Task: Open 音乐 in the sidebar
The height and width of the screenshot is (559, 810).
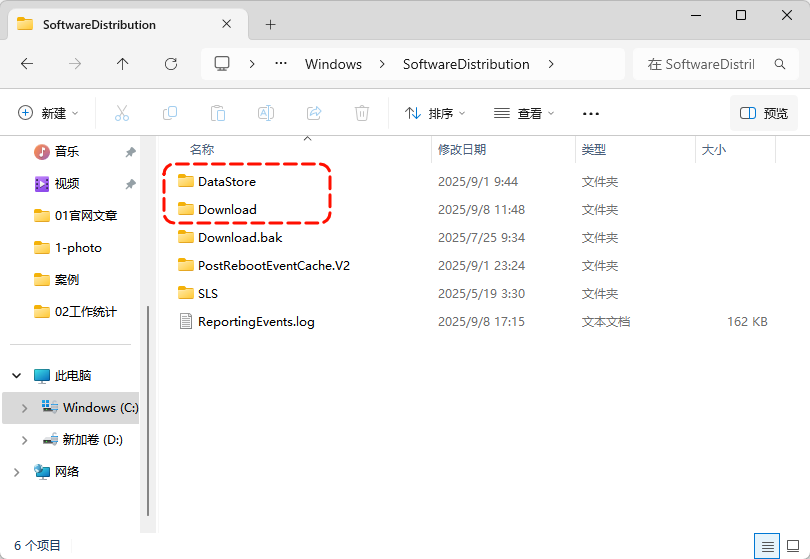Action: click(67, 151)
